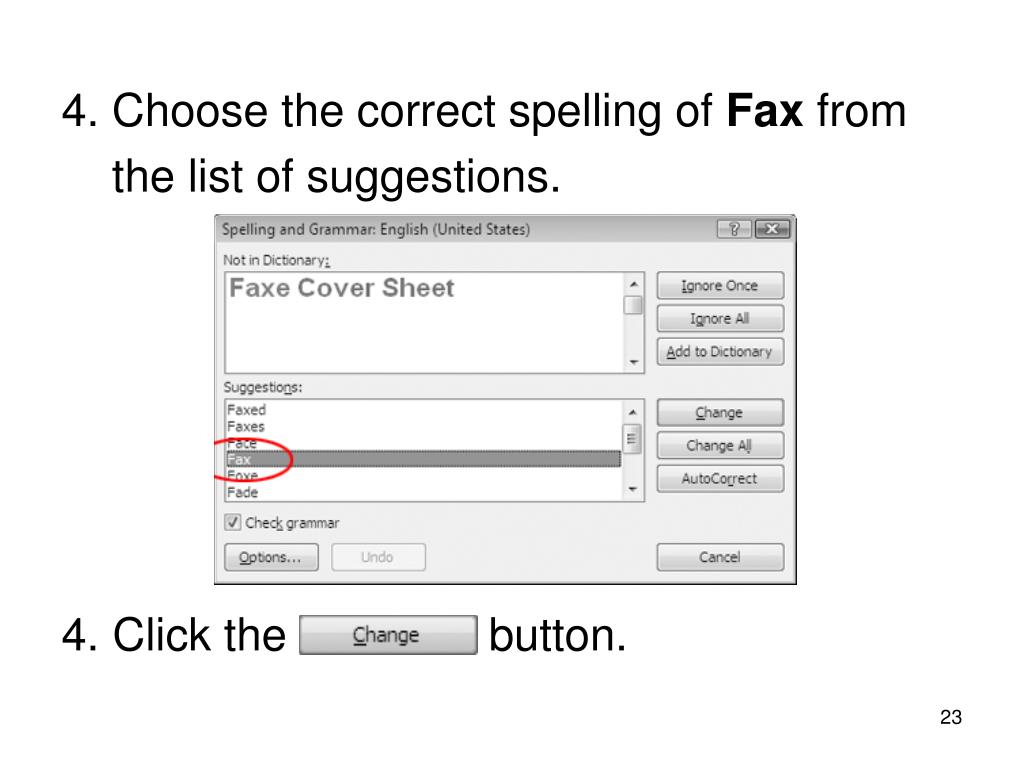Click the suggestions list scroll-down arrow
The image size is (1024, 768).
(632, 488)
